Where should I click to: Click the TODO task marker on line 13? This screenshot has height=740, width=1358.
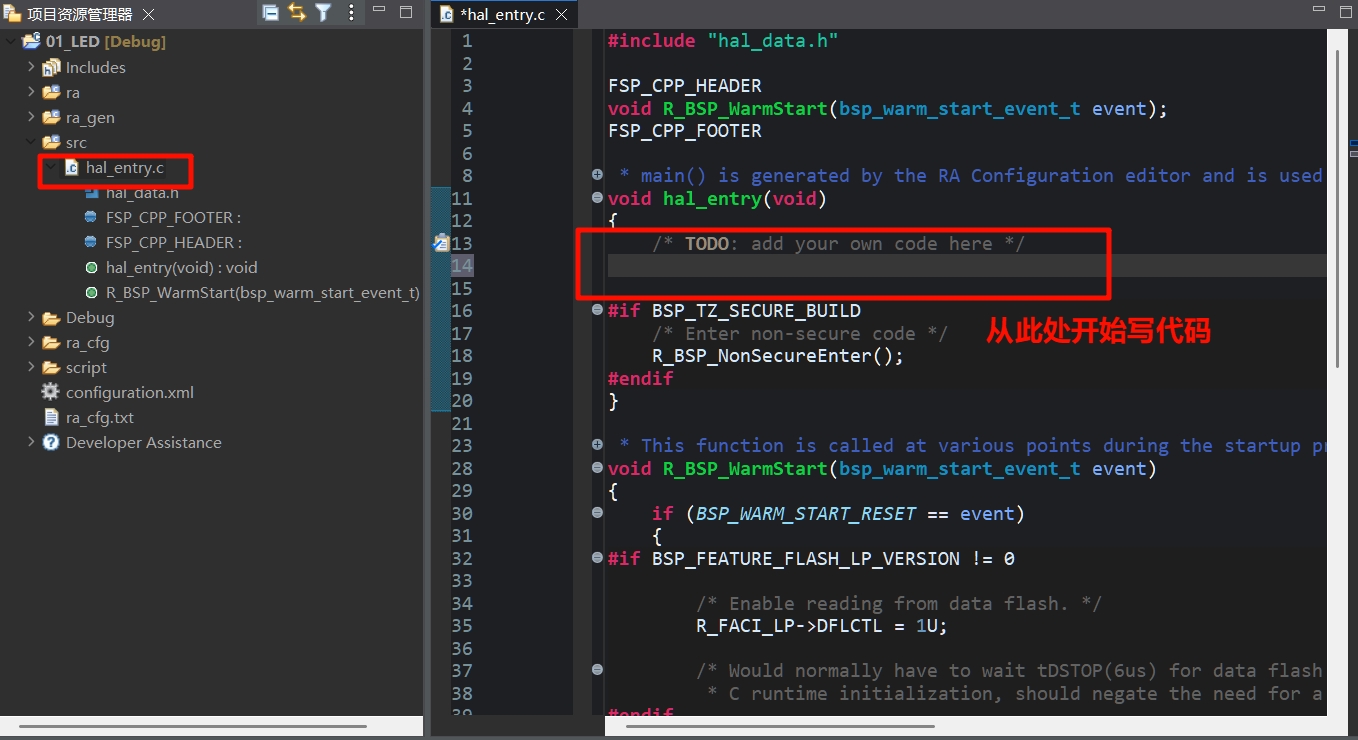click(440, 243)
